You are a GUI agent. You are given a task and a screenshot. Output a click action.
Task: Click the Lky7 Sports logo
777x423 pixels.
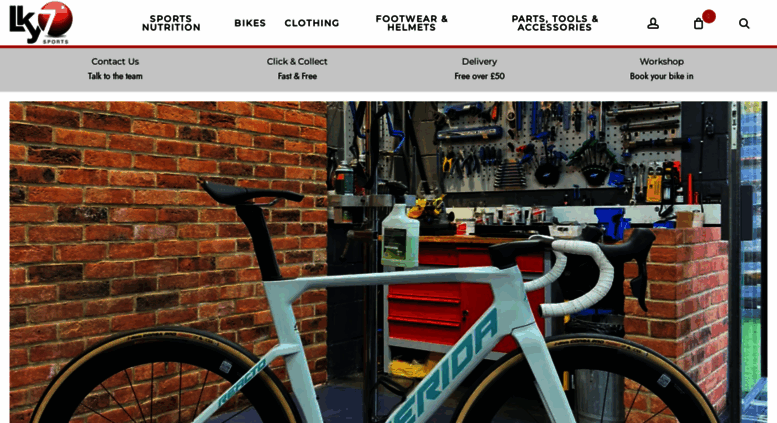pyautogui.click(x=41, y=23)
